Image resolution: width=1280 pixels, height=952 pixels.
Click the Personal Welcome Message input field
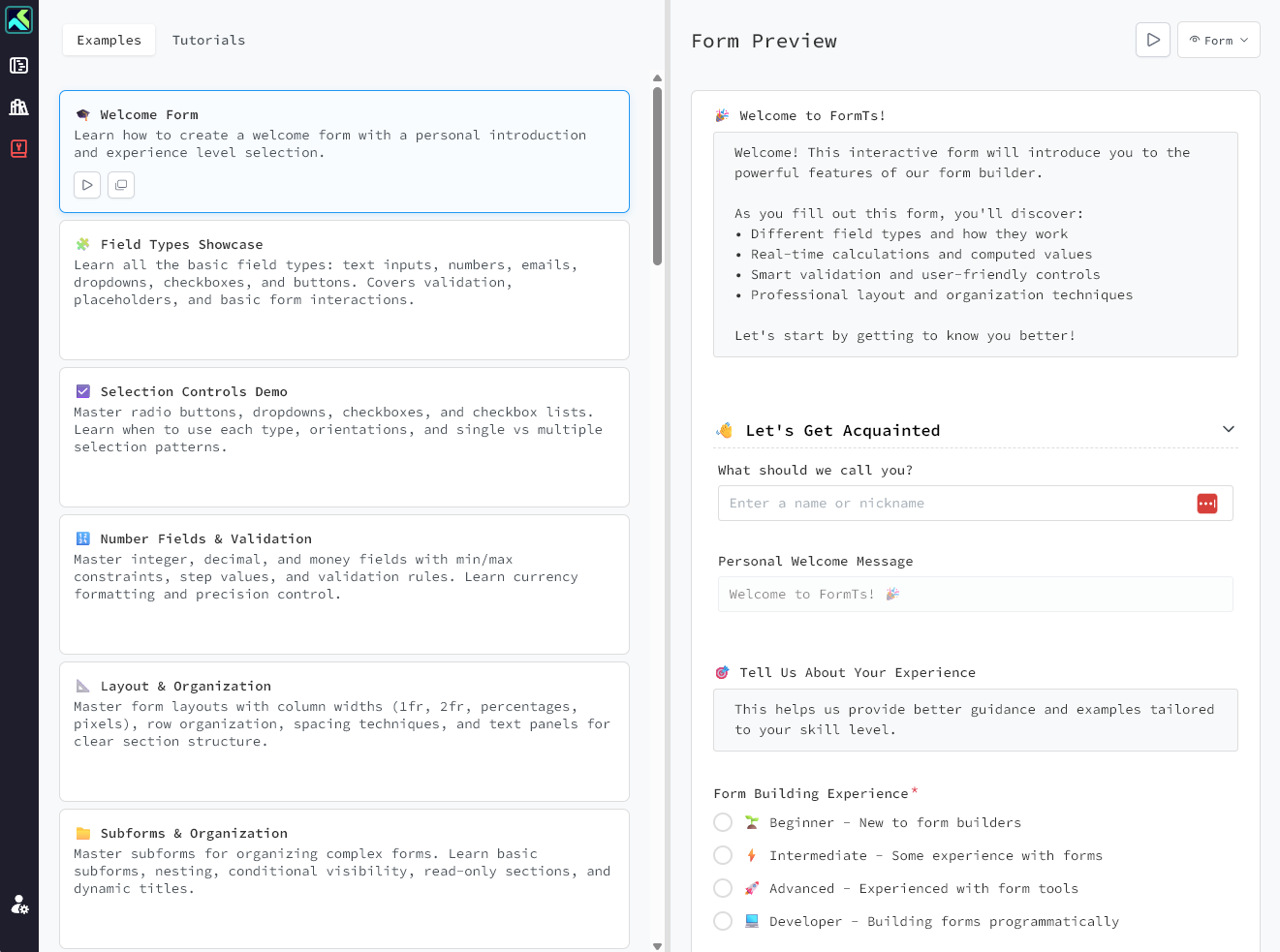coord(975,594)
